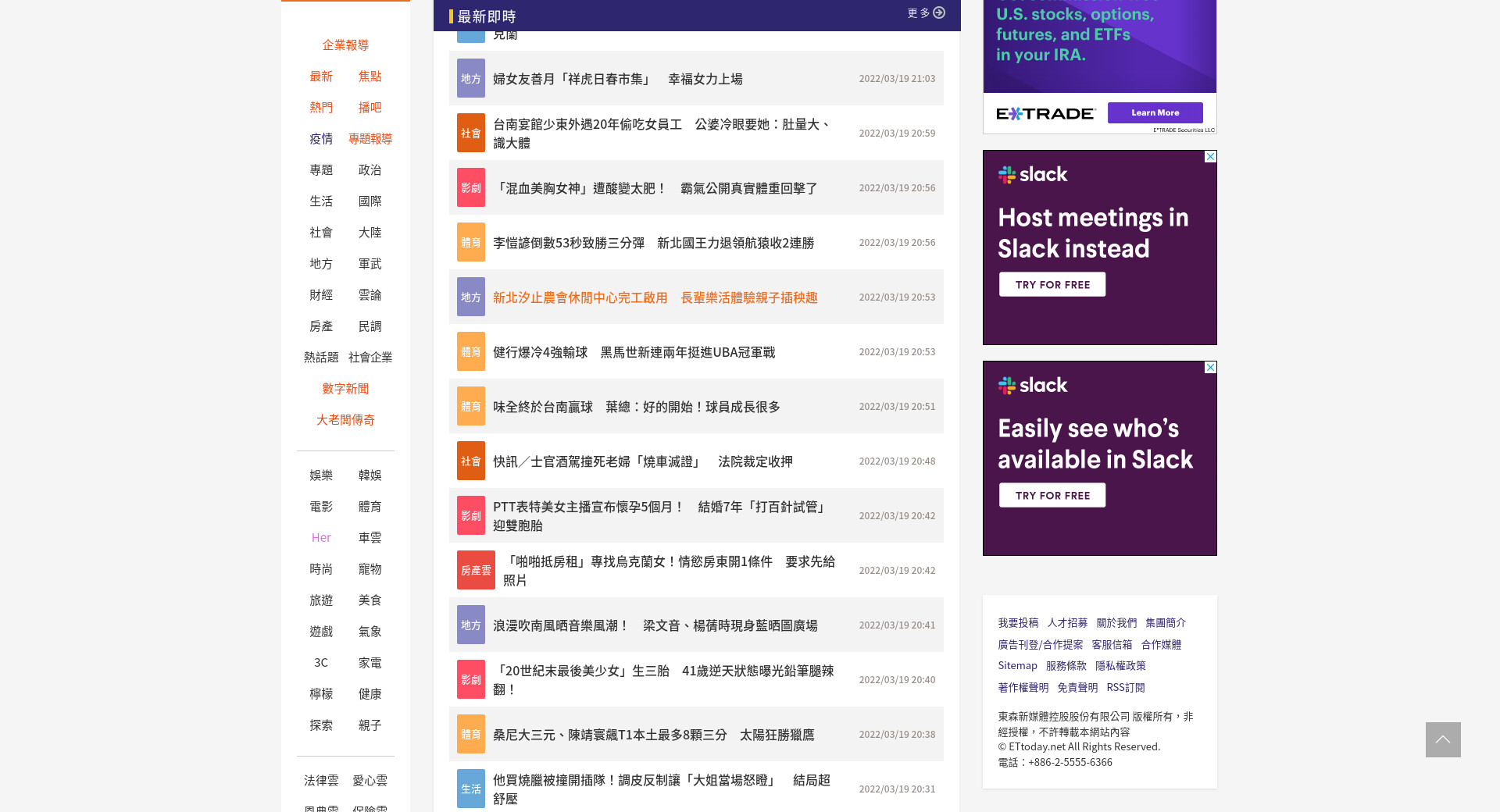Click 體育 tag on the 李愷諺 story

point(470,242)
